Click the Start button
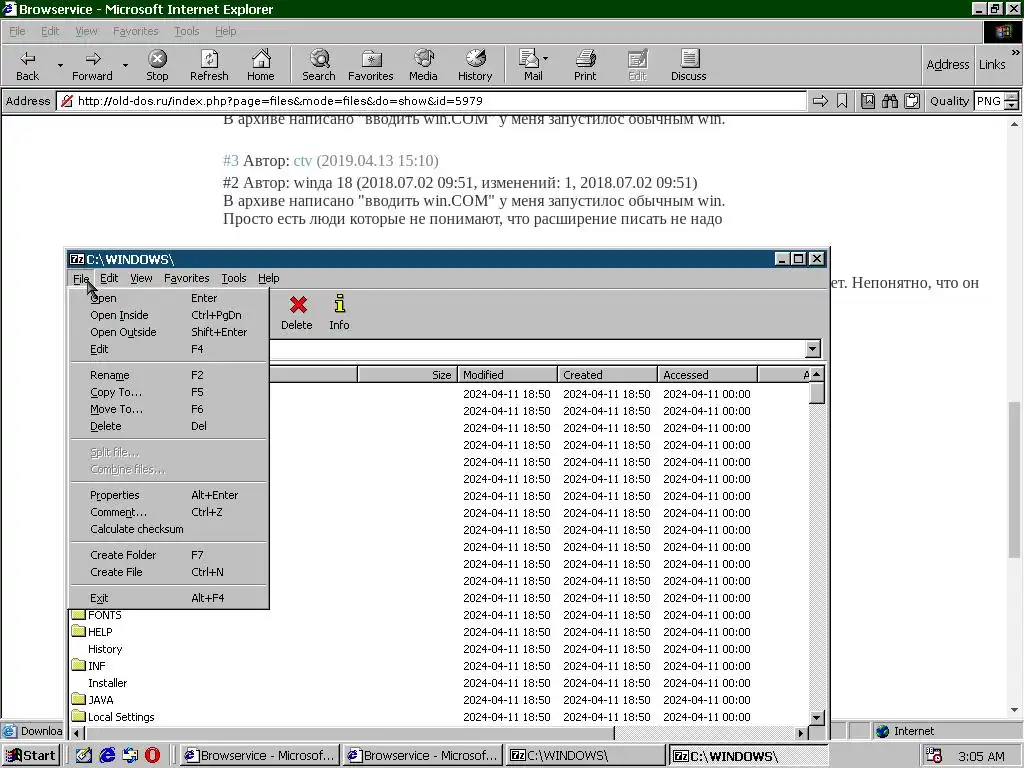Image resolution: width=1024 pixels, height=768 pixels. [31, 756]
